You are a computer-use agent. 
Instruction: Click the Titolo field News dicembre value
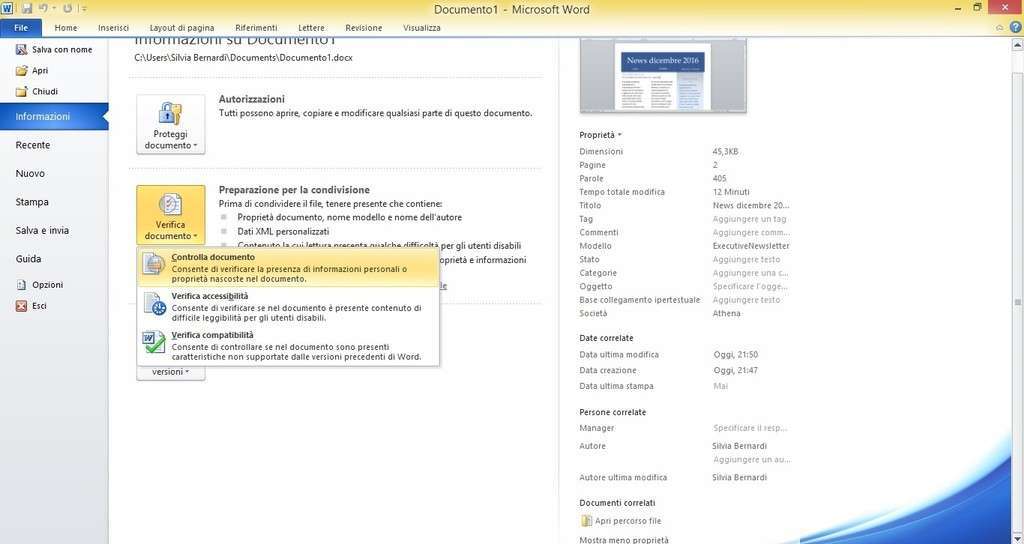[x=750, y=205]
